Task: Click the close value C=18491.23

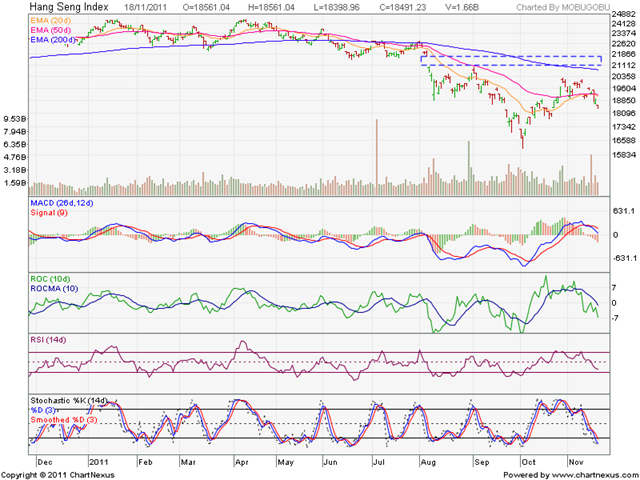Action: pos(402,7)
